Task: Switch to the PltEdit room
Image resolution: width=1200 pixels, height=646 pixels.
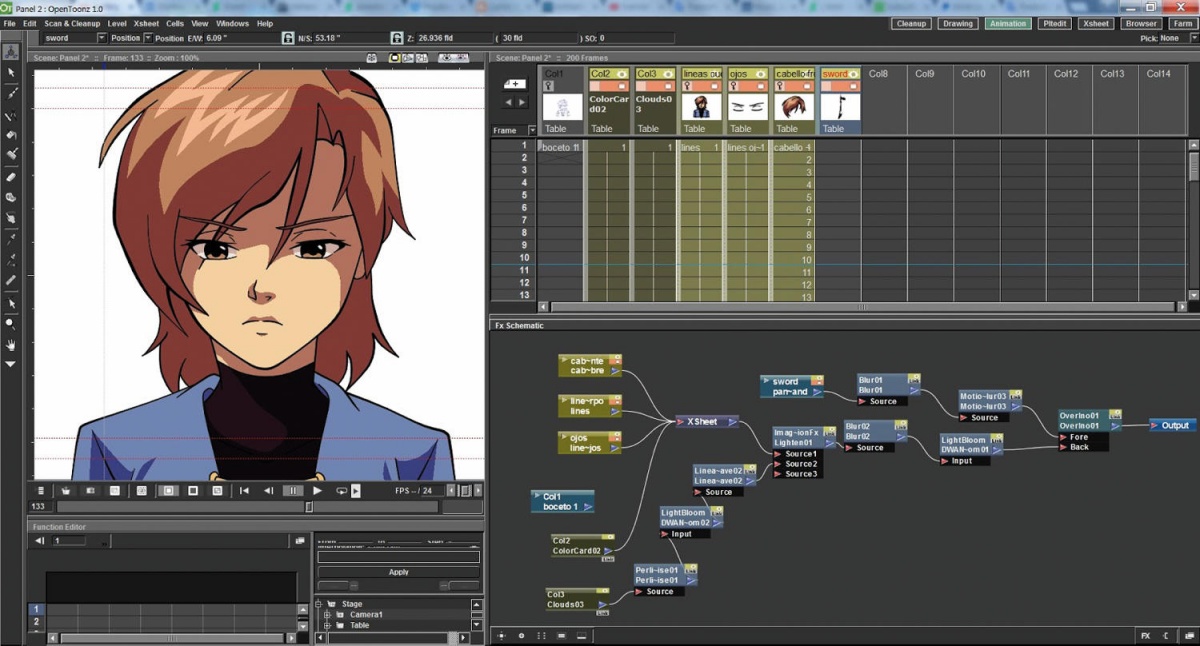Action: [1056, 23]
